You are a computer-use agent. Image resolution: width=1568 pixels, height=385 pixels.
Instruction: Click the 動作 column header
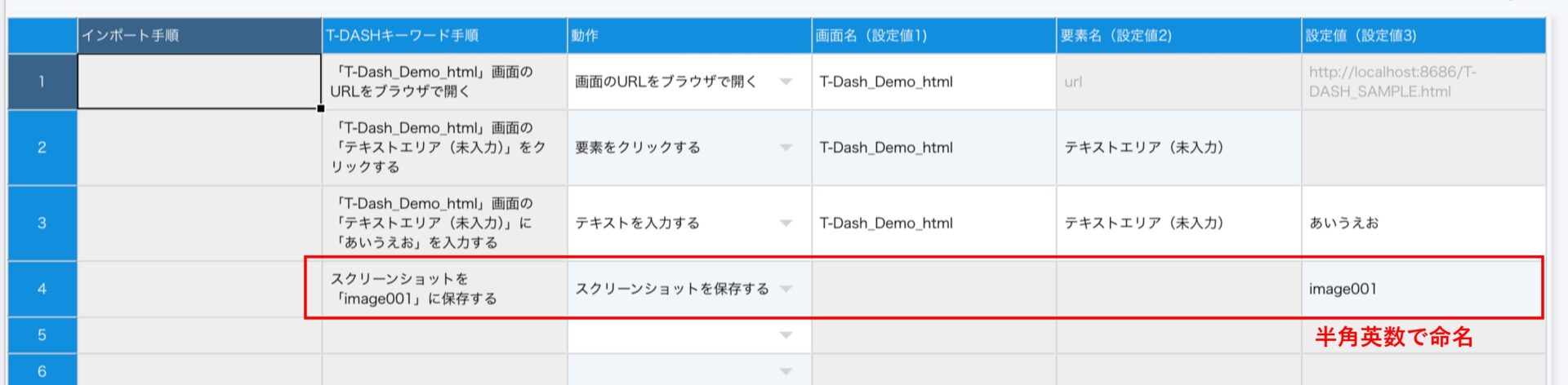point(689,36)
